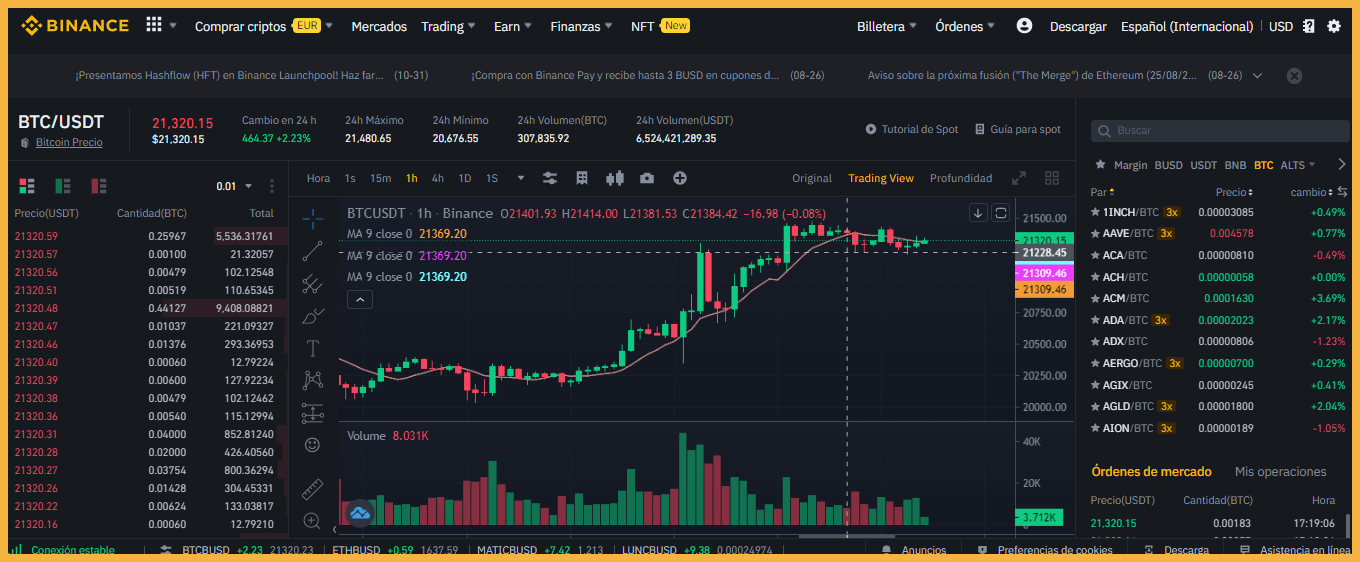Click Descargar in top navigation
This screenshot has height=562, width=1360.
tap(1078, 26)
